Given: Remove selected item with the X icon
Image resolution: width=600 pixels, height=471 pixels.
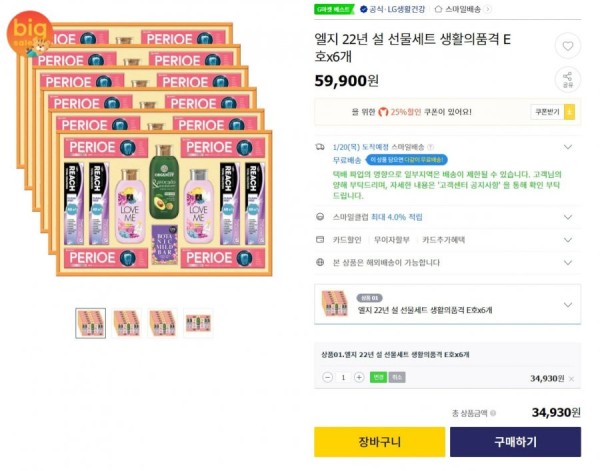Looking at the screenshot, I should pyautogui.click(x=571, y=379).
